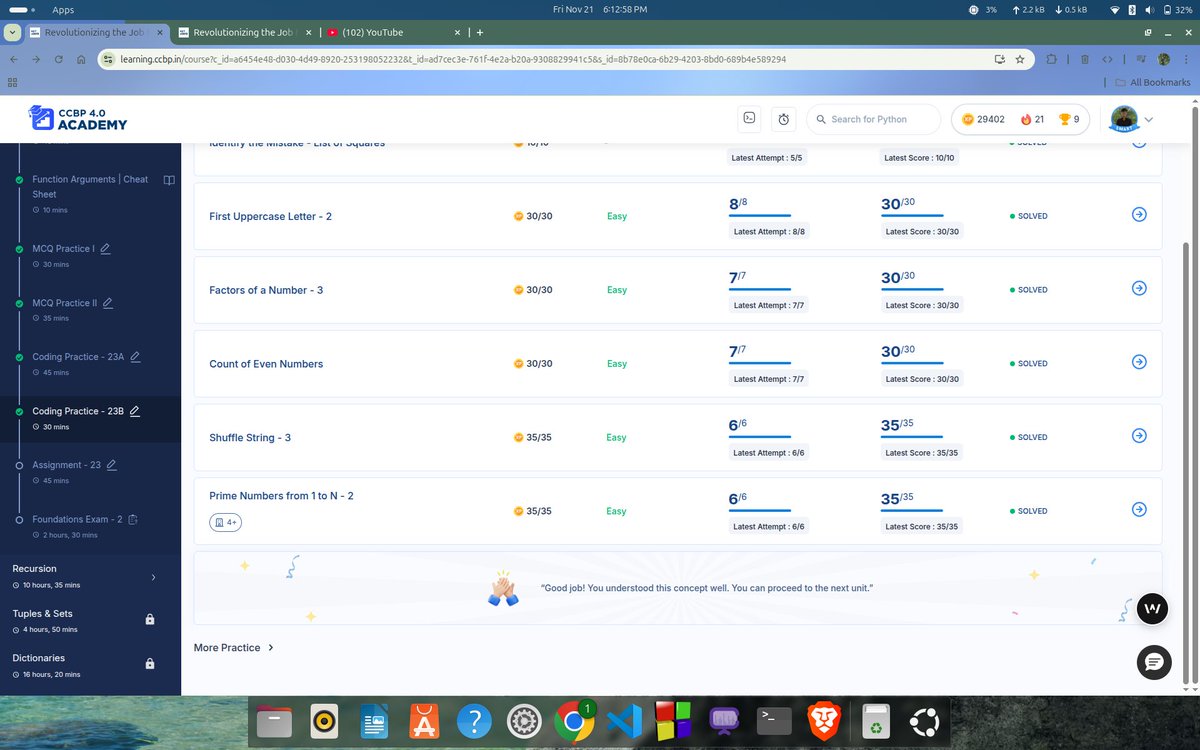The width and height of the screenshot is (1200, 750).
Task: Open First Uppercase Letter - 2 question
Action: (270, 216)
